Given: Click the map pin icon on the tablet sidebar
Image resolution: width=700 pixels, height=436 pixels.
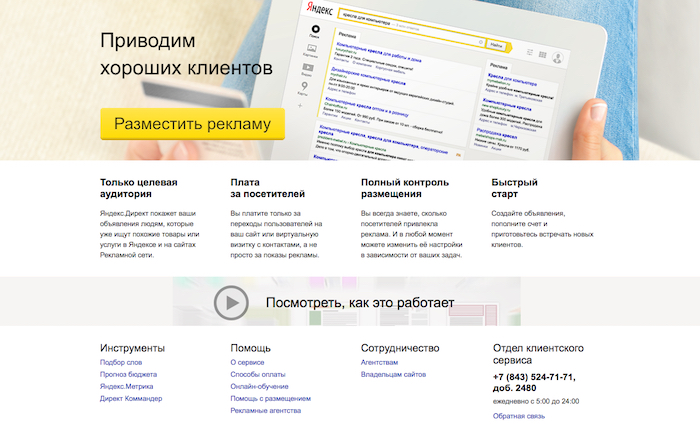Looking at the screenshot, I should coord(304,86).
